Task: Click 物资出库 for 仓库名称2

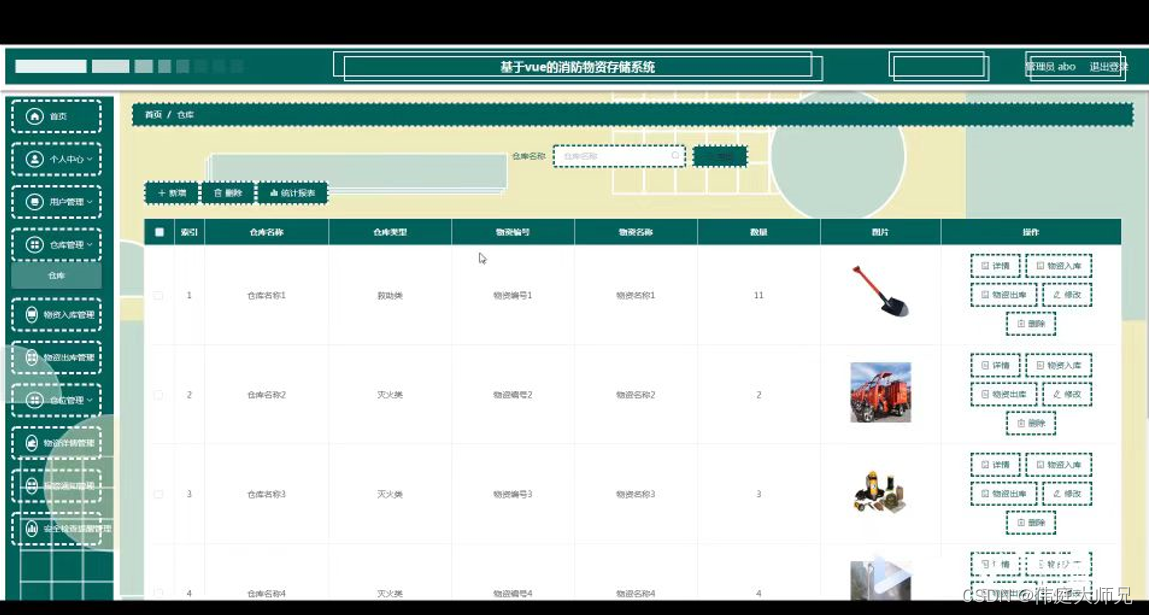Action: point(1004,394)
